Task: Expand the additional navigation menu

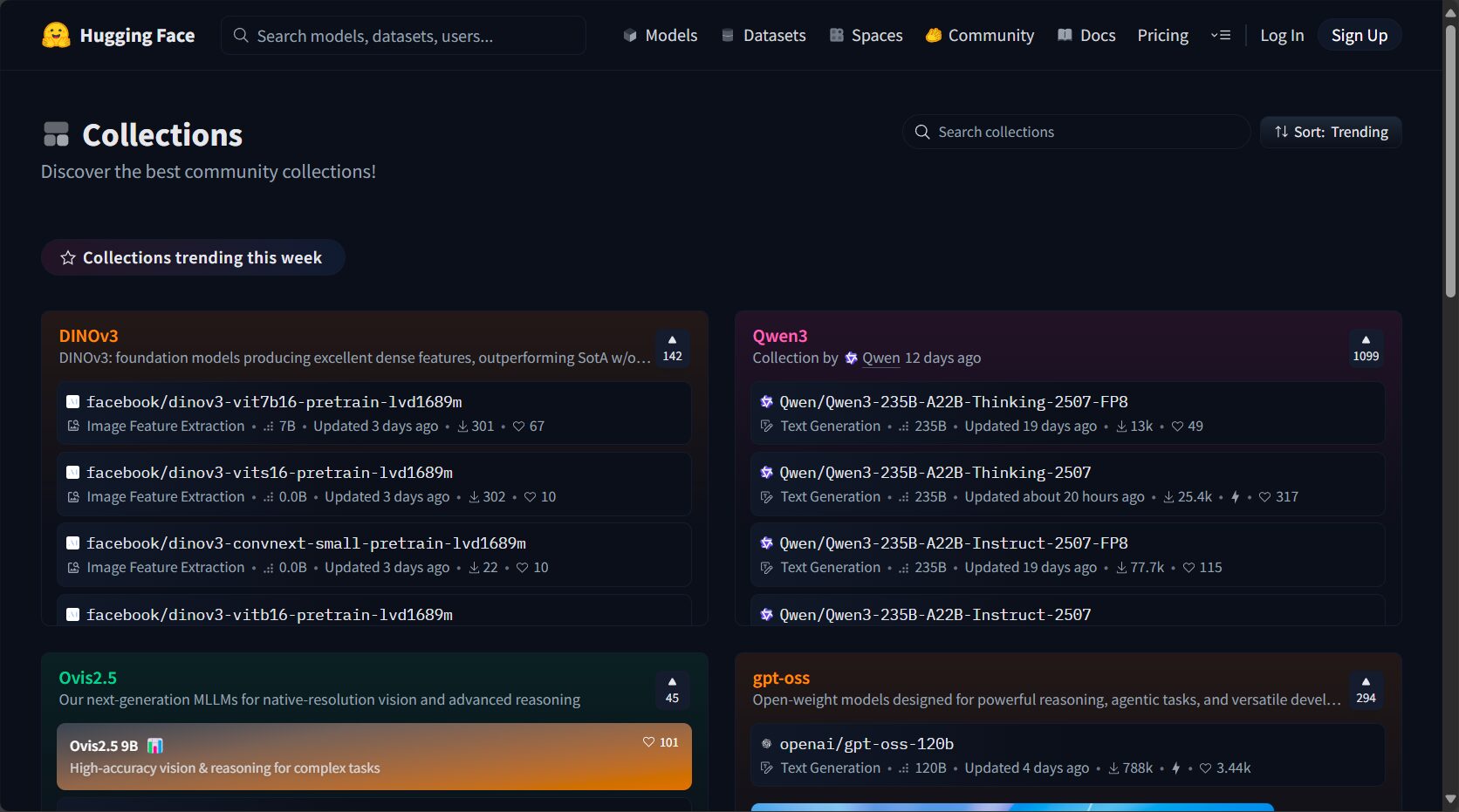Action: click(x=1220, y=36)
